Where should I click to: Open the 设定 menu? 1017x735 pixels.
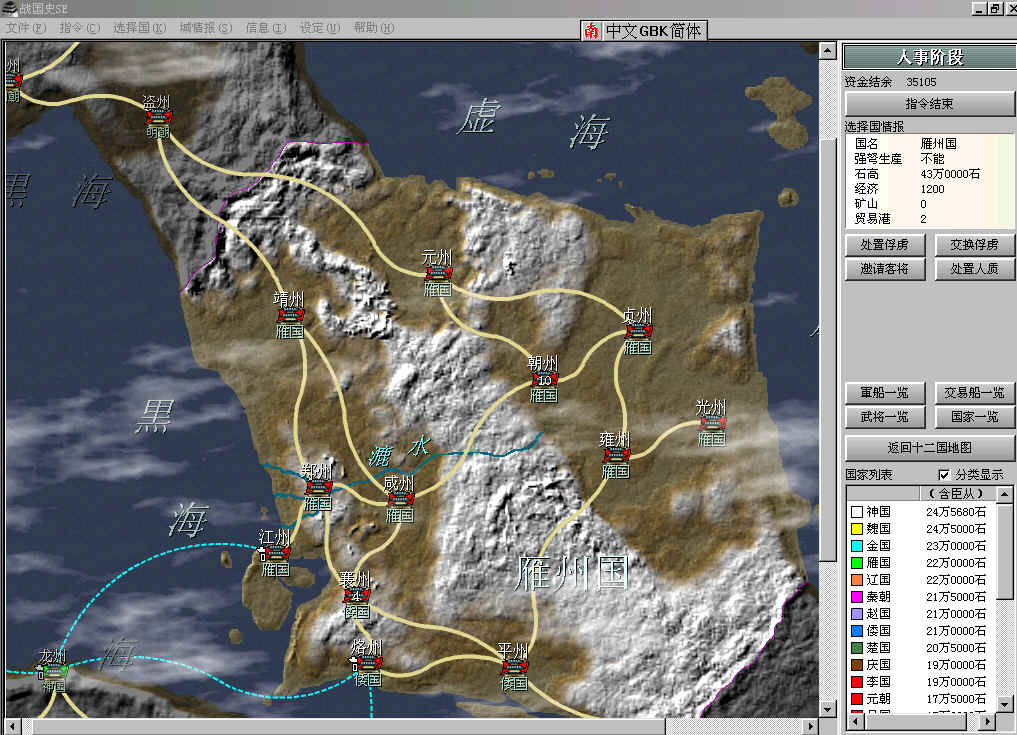(319, 28)
